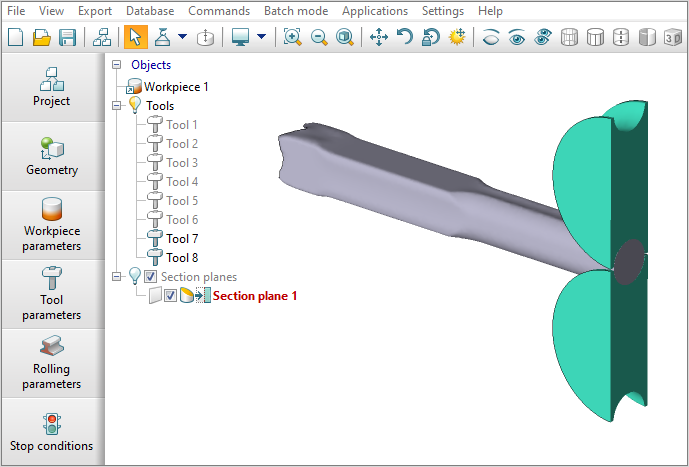Uncheck the Section planes group checkbox
Screen dimensions: 689x467
[x=150, y=277]
